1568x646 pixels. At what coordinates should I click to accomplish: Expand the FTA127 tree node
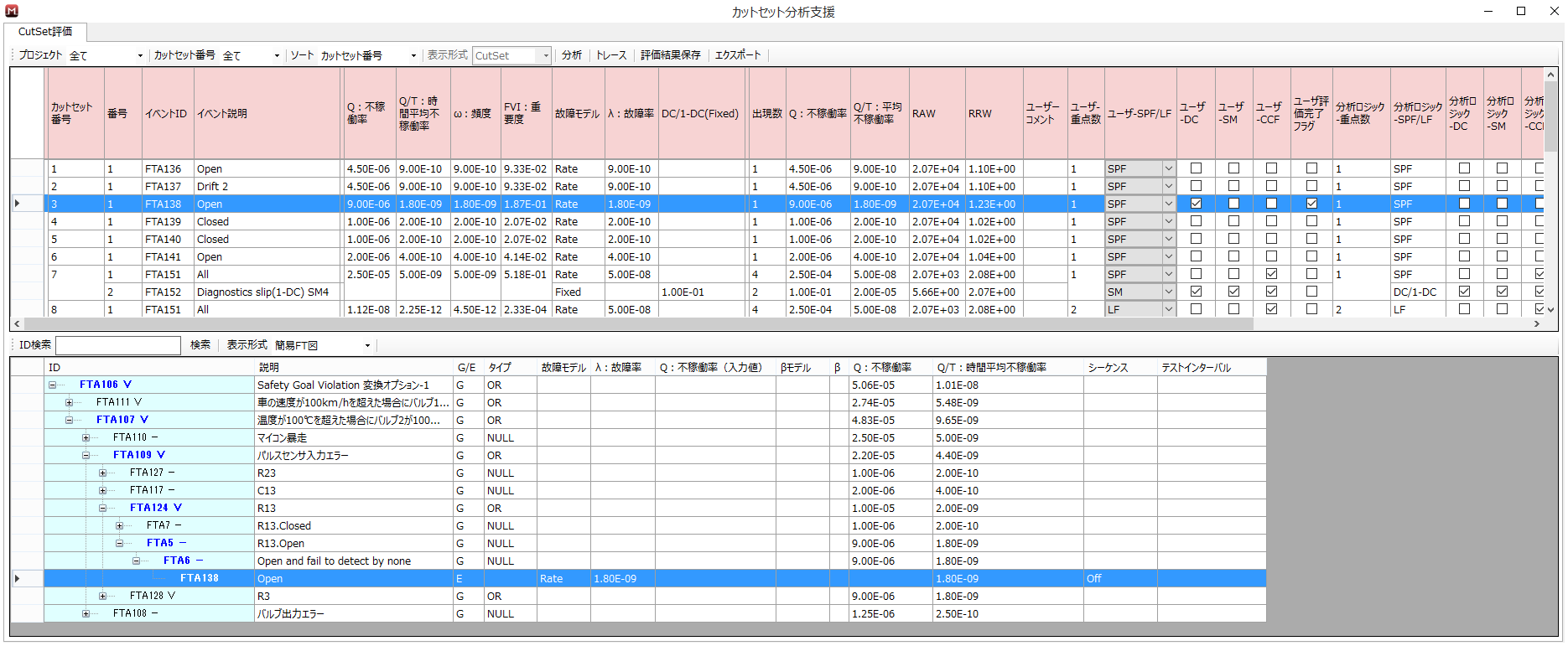(102, 473)
